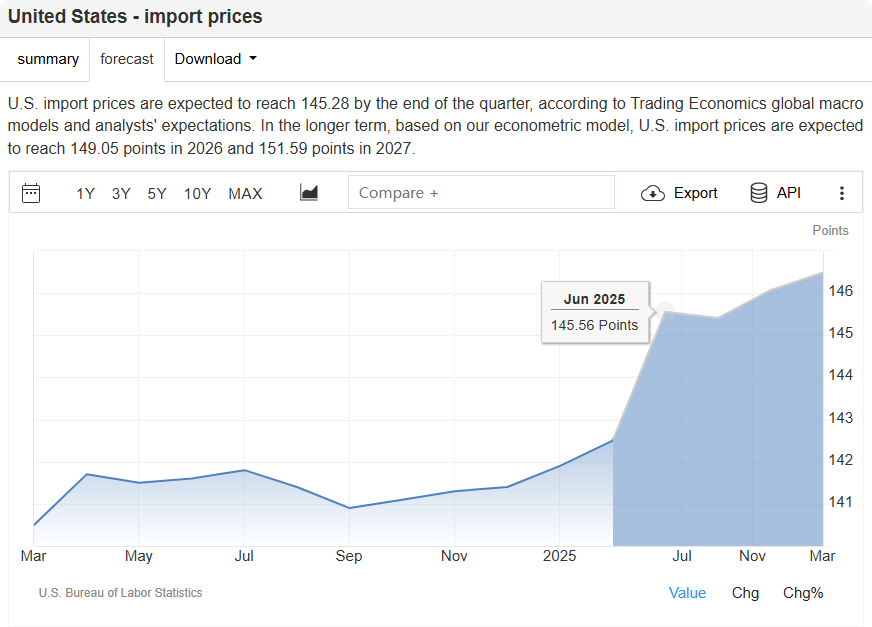872x627 pixels.
Task: Display Chg% percentage change view
Action: [x=803, y=593]
